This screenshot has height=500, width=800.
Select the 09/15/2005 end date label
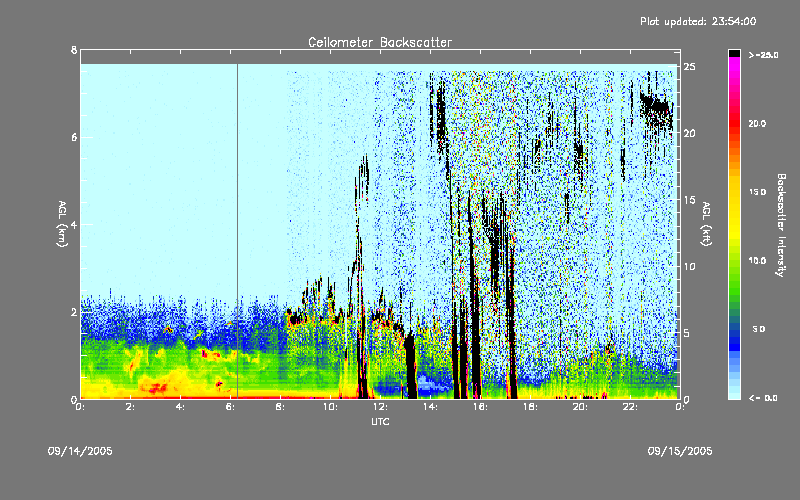(x=680, y=451)
